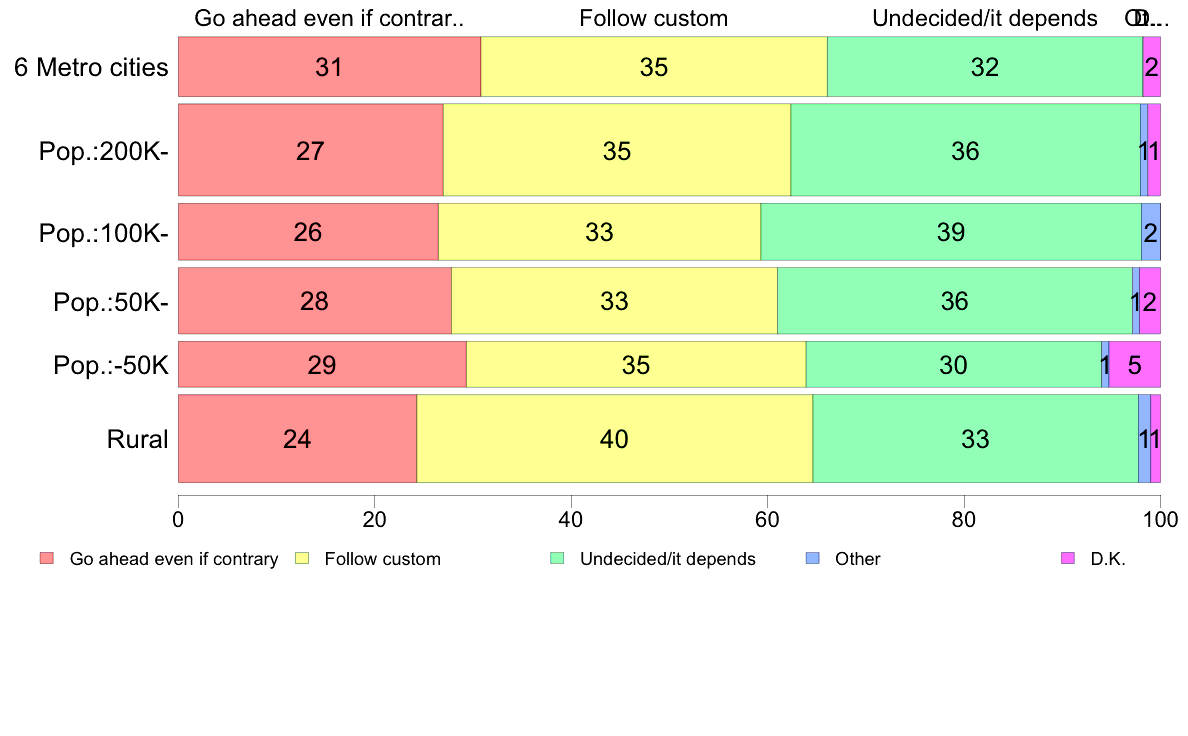Click the Go ahead even if contrar.. header

click(x=329, y=18)
